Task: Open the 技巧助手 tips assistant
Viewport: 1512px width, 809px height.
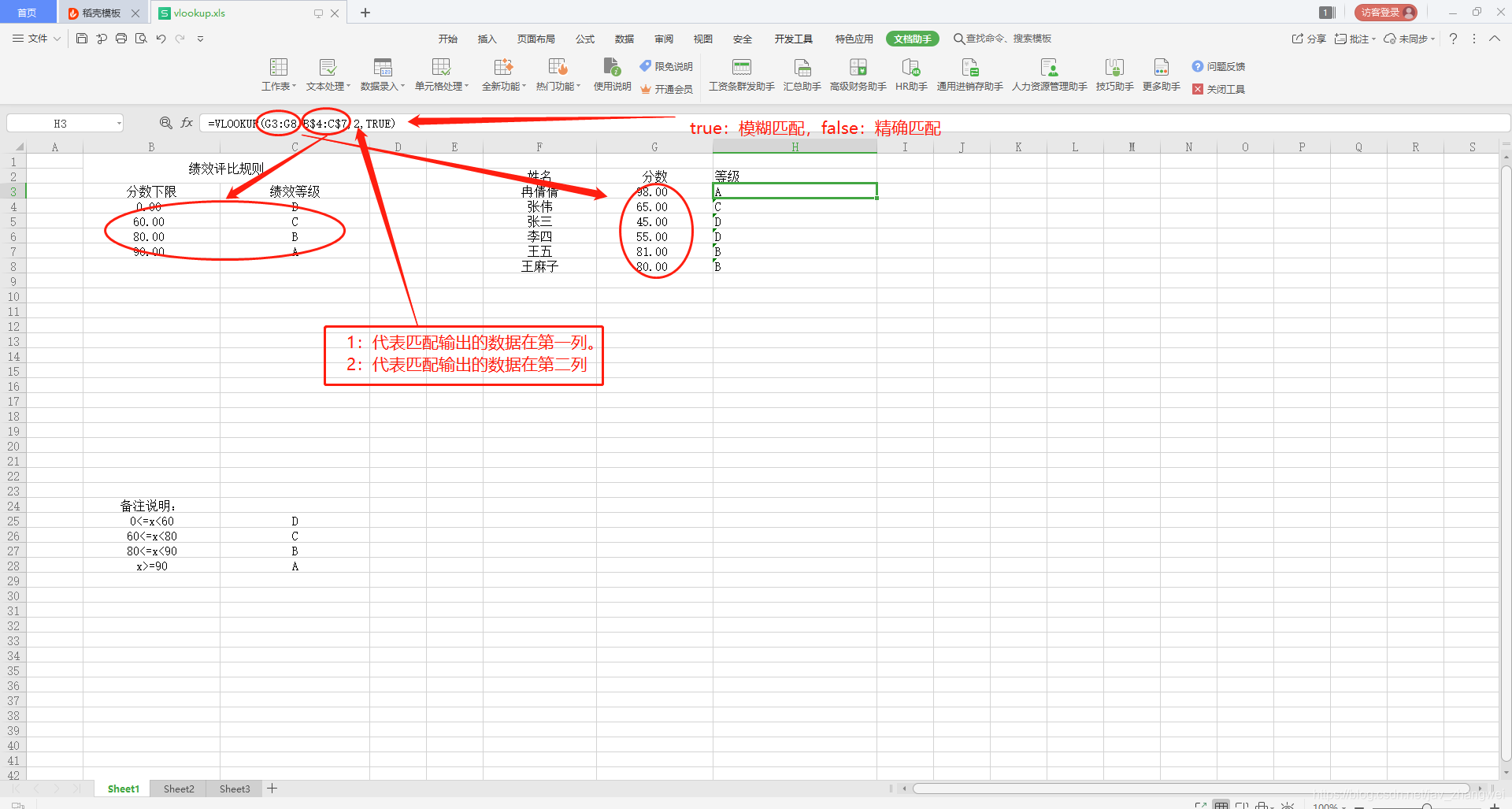Action: coord(1114,75)
